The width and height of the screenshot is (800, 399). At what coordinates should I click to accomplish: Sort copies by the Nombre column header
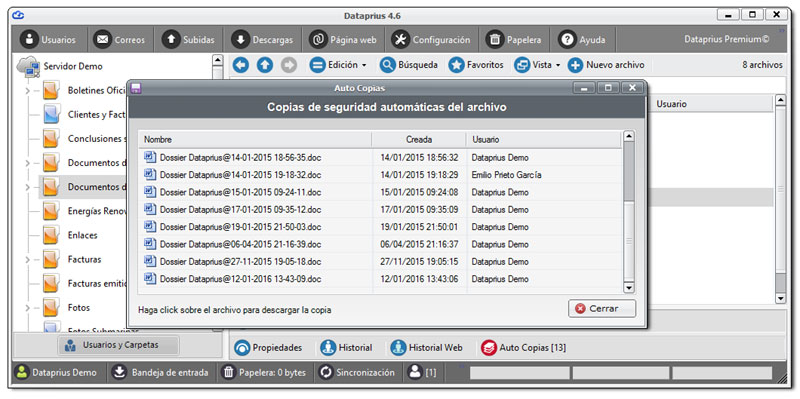pyautogui.click(x=255, y=139)
